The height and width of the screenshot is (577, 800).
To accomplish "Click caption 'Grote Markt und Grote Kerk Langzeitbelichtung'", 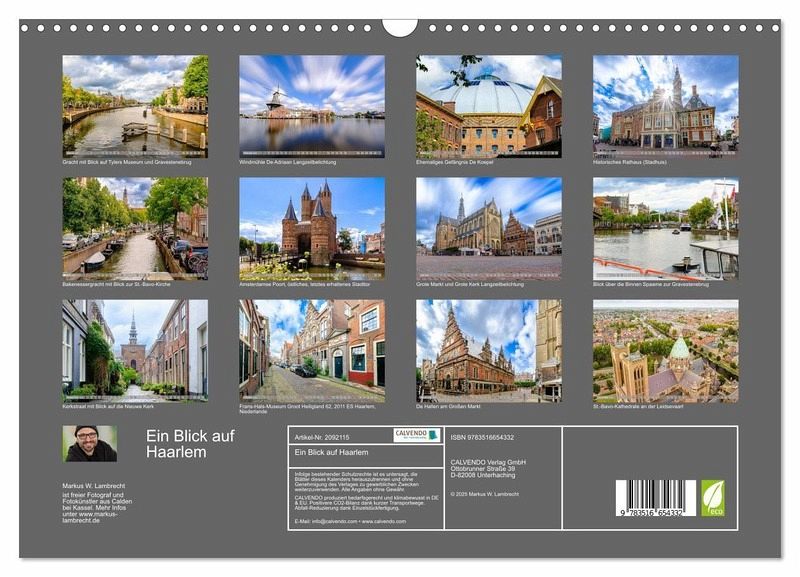I will pyautogui.click(x=470, y=284).
